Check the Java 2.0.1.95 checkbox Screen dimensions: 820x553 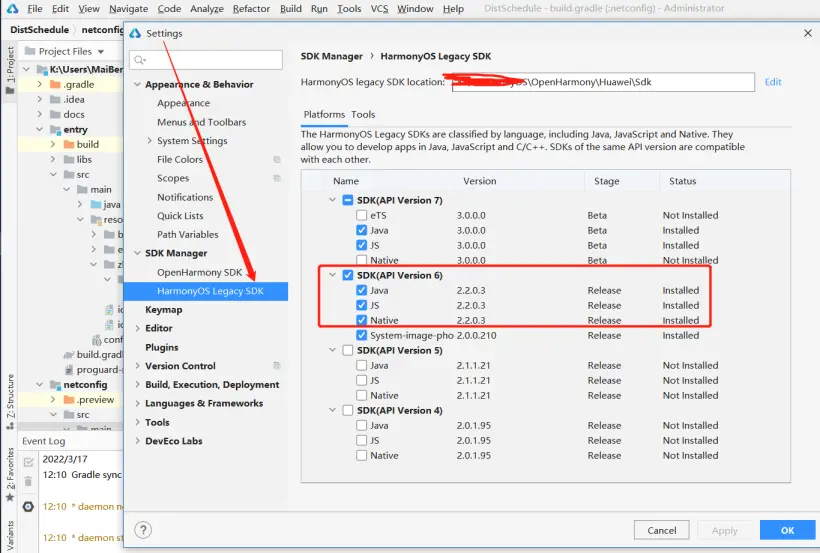(361, 425)
